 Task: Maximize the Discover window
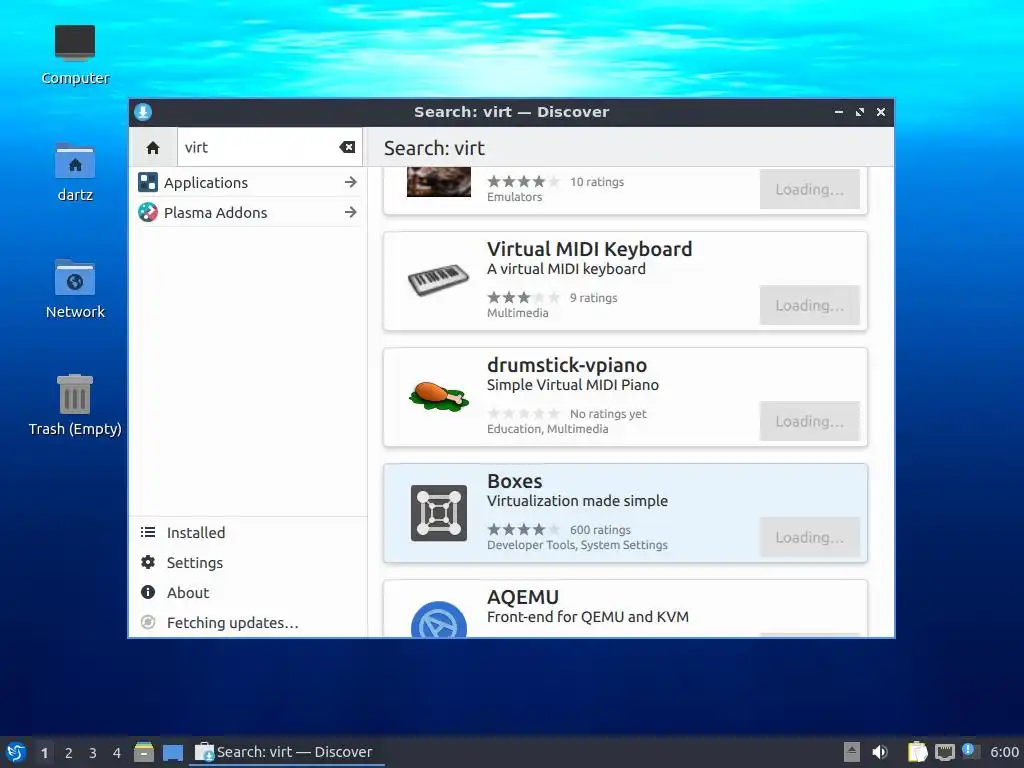point(859,112)
